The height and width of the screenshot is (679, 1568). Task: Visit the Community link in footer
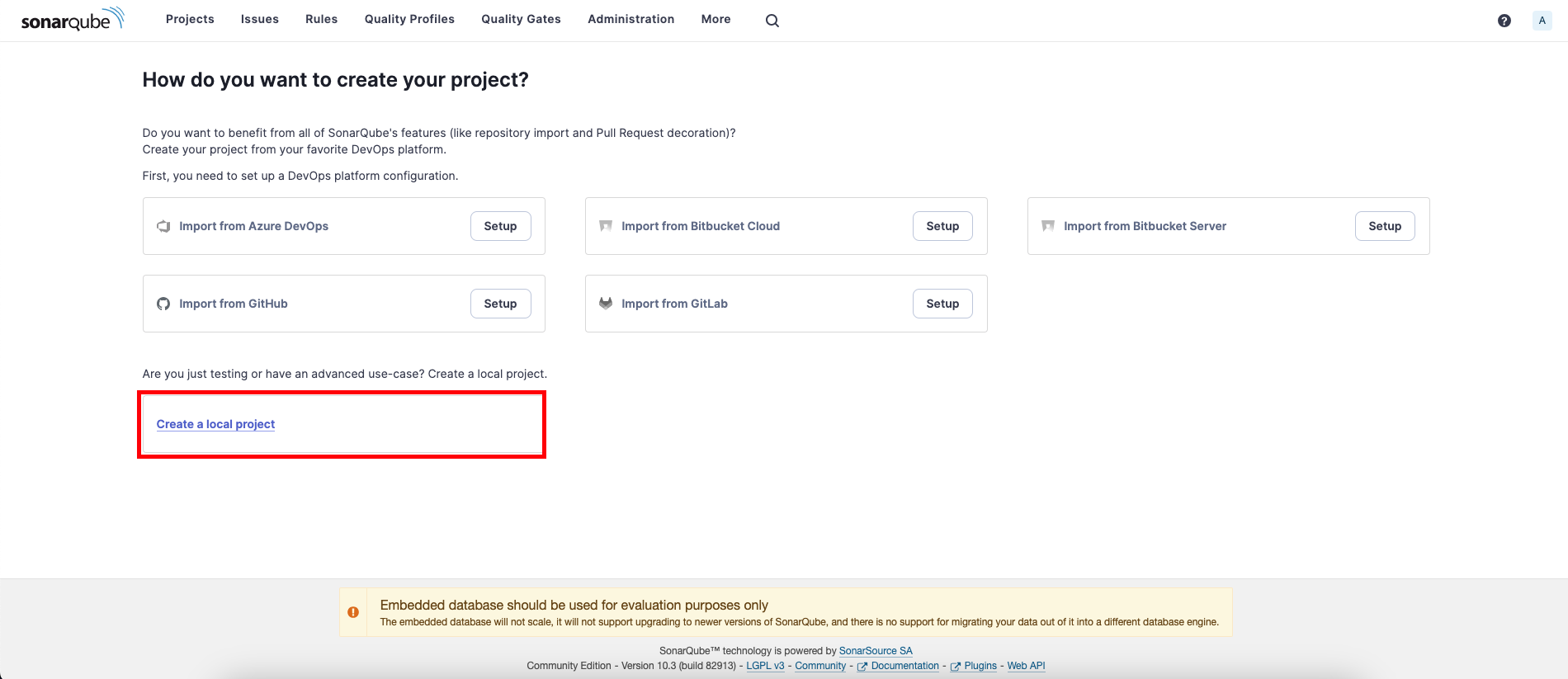(820, 666)
